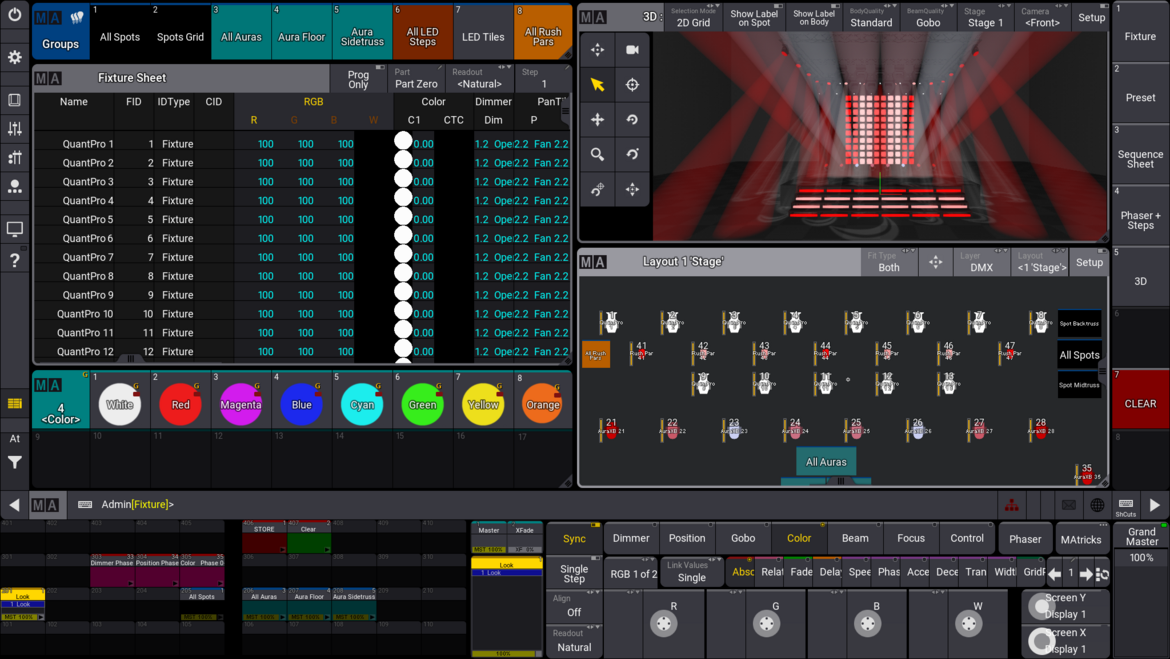Screen dimensions: 1170x659
Task: Switch to the Focus feature group
Action: coord(911,538)
